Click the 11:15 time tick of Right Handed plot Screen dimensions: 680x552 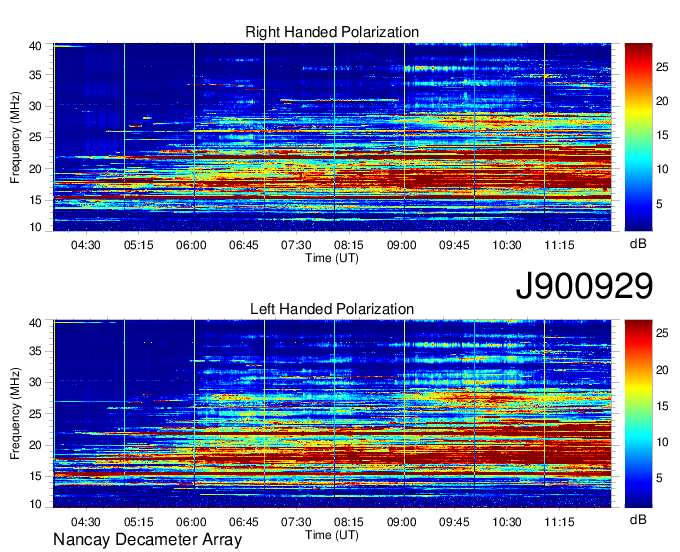(x=559, y=245)
